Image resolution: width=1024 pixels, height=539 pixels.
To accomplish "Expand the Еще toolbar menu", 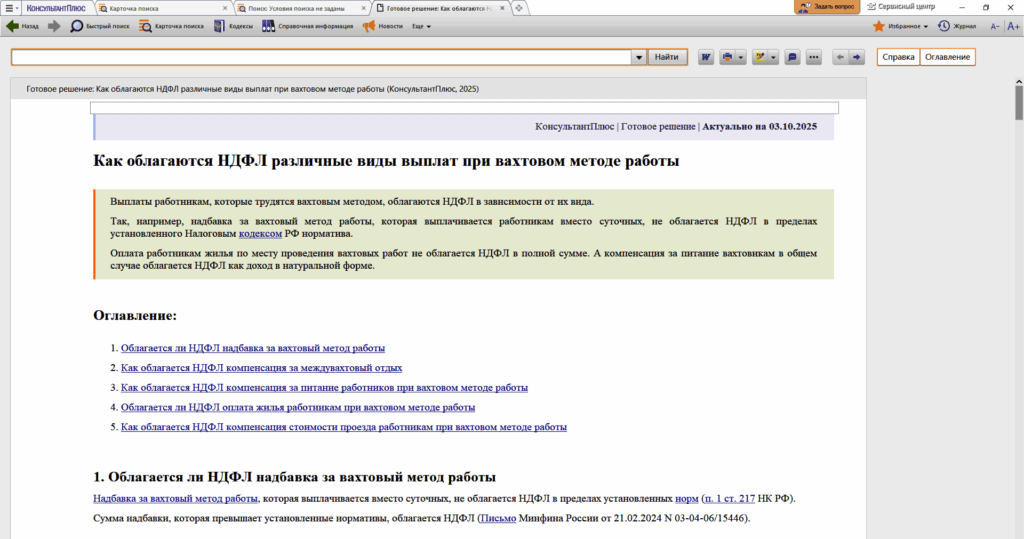I will tap(422, 26).
